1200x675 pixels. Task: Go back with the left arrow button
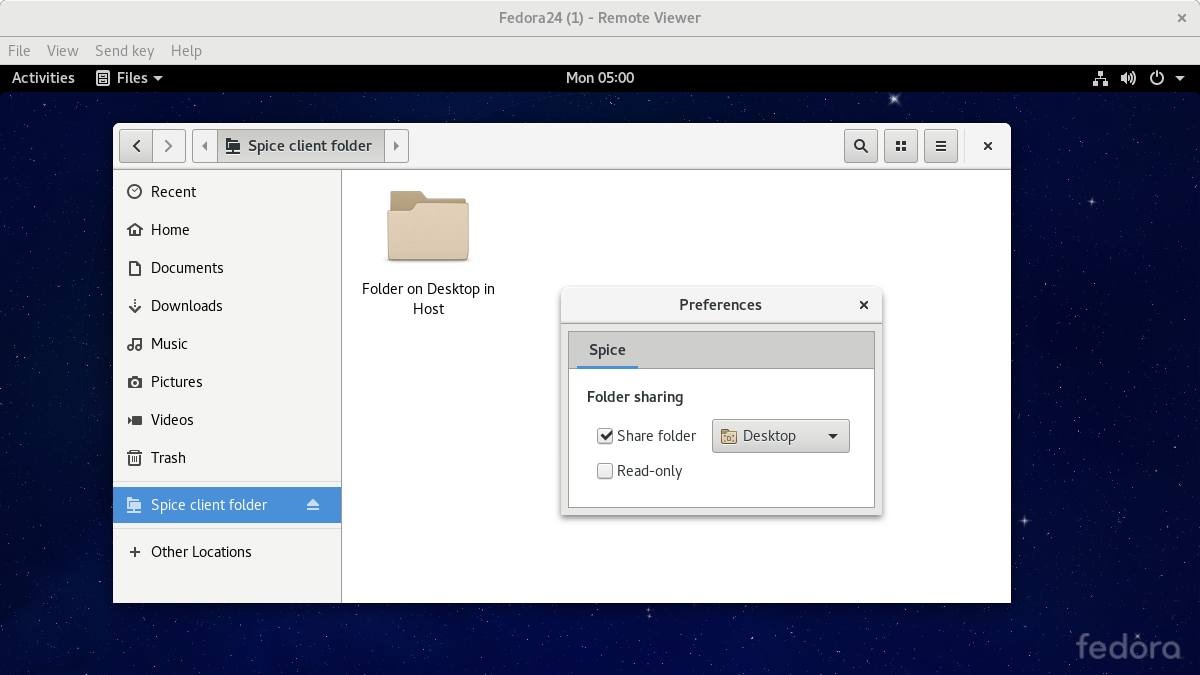(136, 146)
